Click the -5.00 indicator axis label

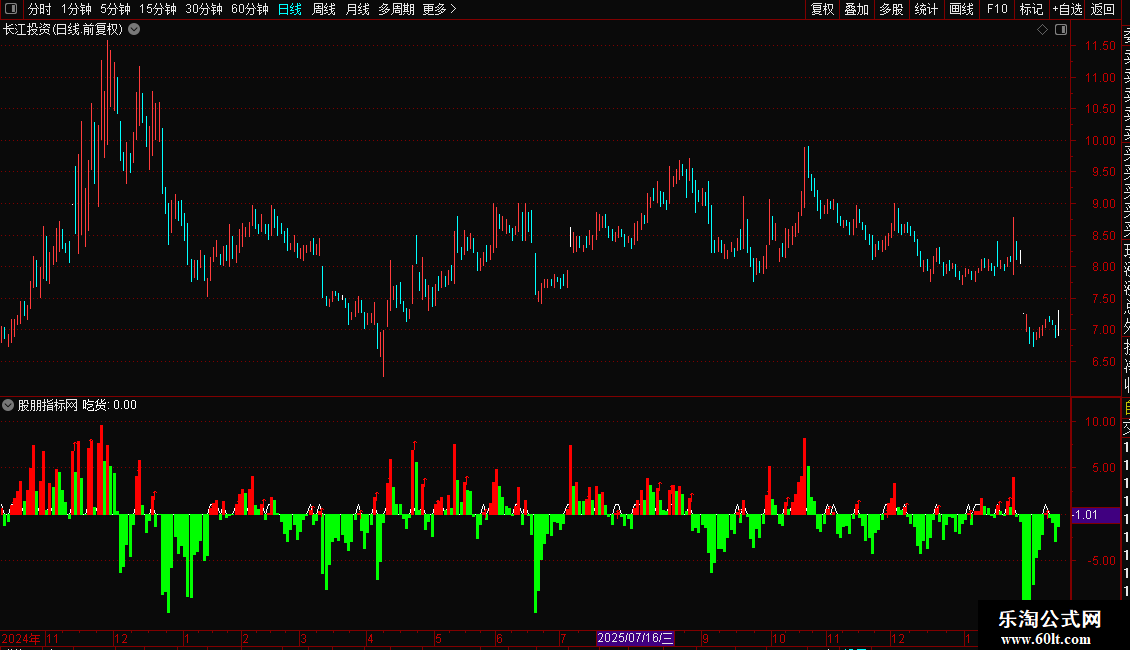1101,561
